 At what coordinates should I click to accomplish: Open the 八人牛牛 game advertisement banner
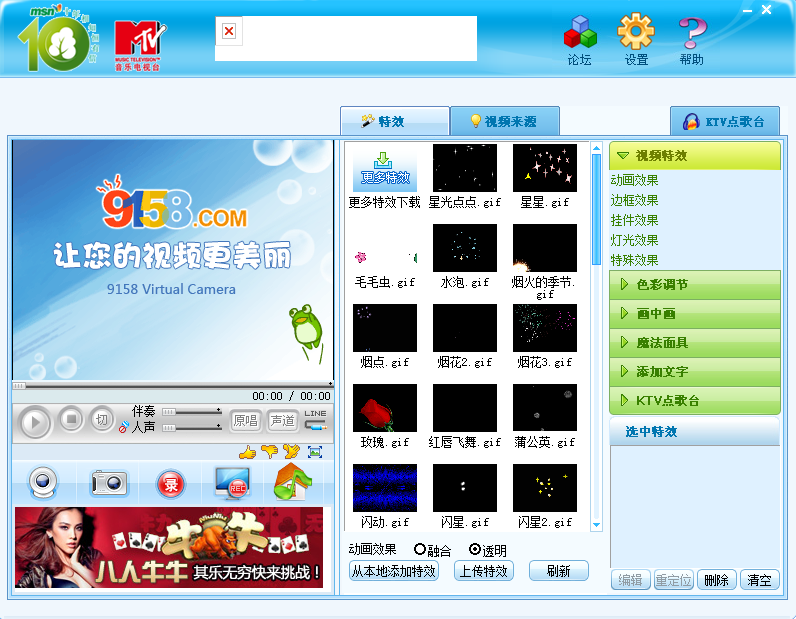[169, 547]
